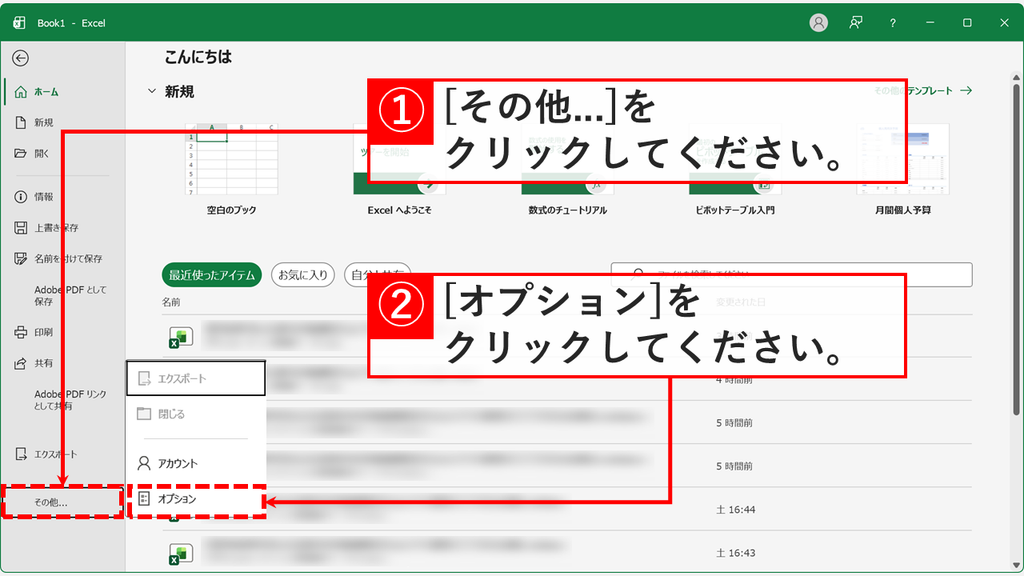
Task: Click the export icon in left sidebar
Action: 21,454
